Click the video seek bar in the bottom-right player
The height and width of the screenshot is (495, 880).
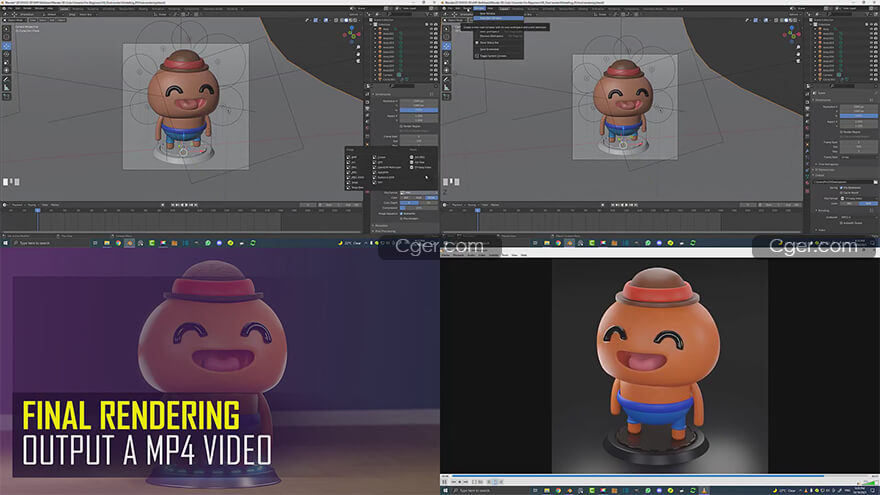click(640, 476)
